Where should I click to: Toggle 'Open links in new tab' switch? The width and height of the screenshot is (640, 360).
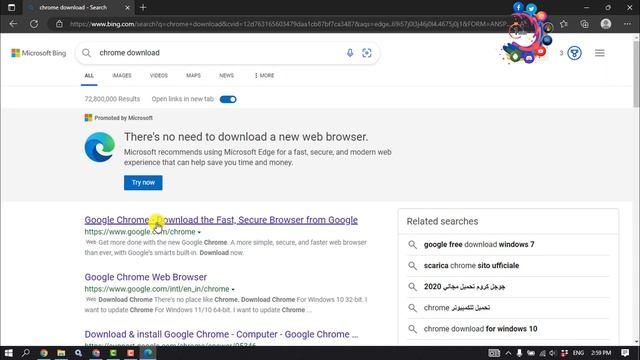click(228, 99)
